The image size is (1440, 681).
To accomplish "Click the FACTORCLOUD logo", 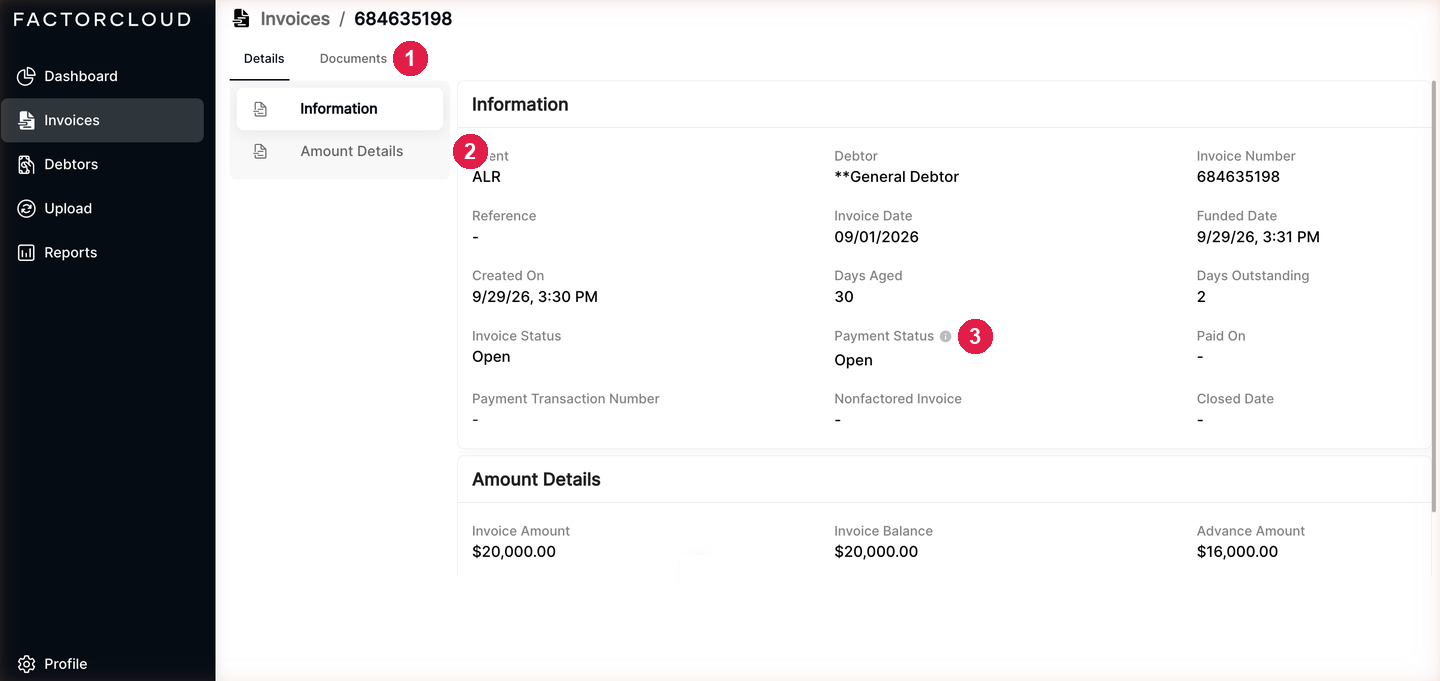I will pos(102,19).
